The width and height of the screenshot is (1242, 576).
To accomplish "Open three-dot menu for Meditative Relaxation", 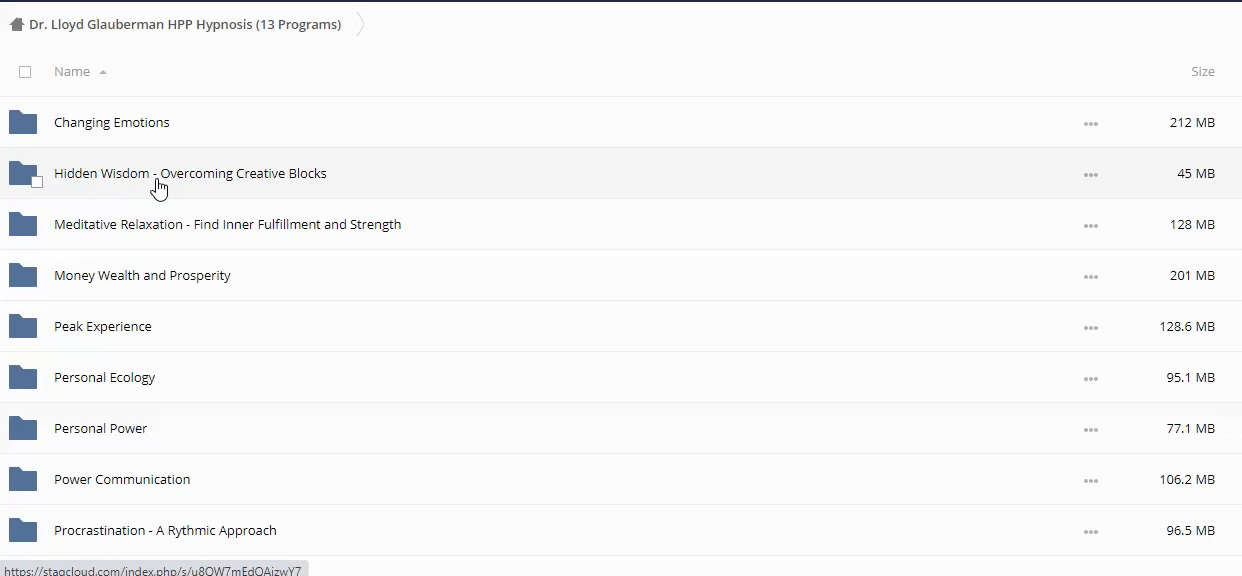I will (1090, 226).
